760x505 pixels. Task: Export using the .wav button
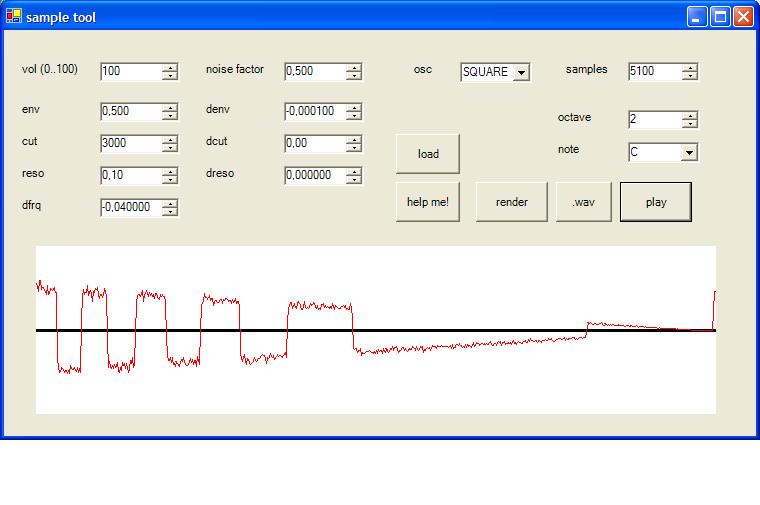click(x=584, y=202)
